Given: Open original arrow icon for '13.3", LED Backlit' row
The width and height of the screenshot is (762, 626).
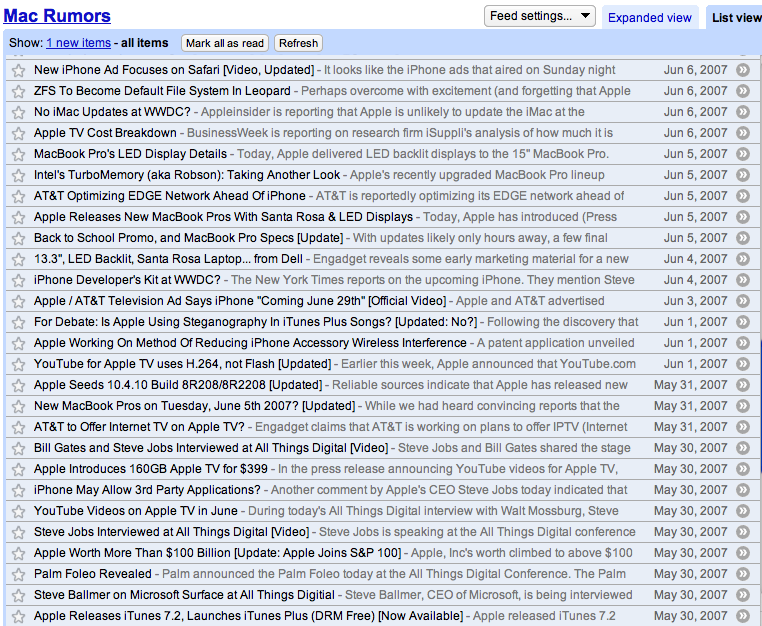Looking at the screenshot, I should click(x=743, y=259).
